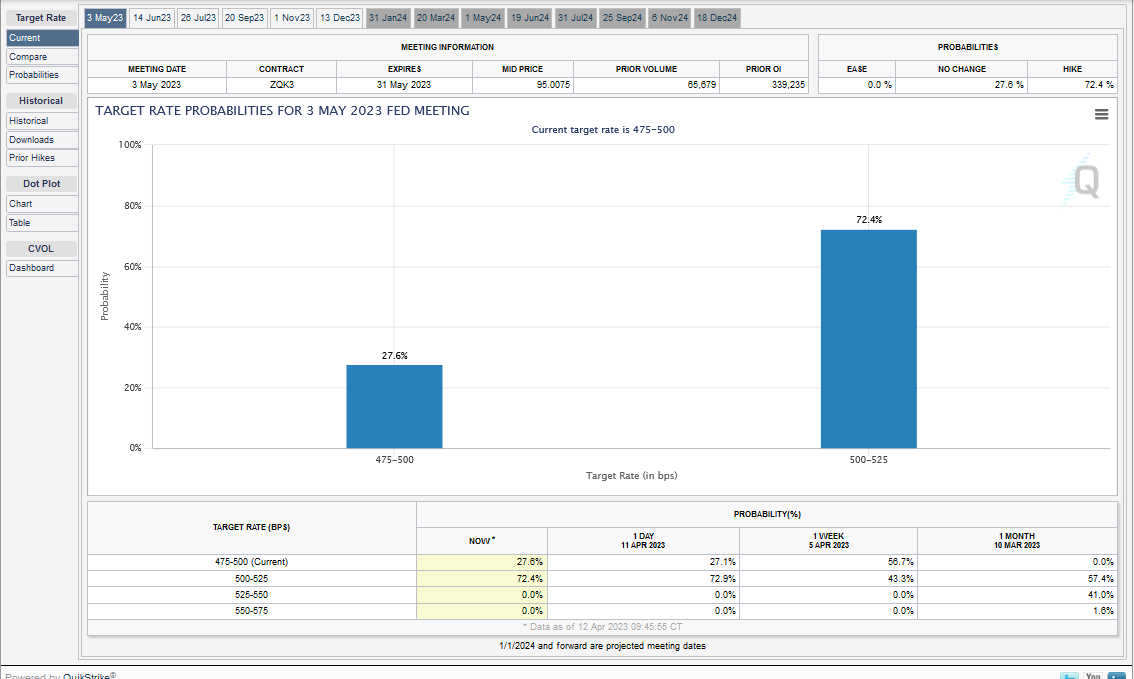Click the '550-575' target rate row label
Viewport: 1134px width, 679px height.
[251, 611]
